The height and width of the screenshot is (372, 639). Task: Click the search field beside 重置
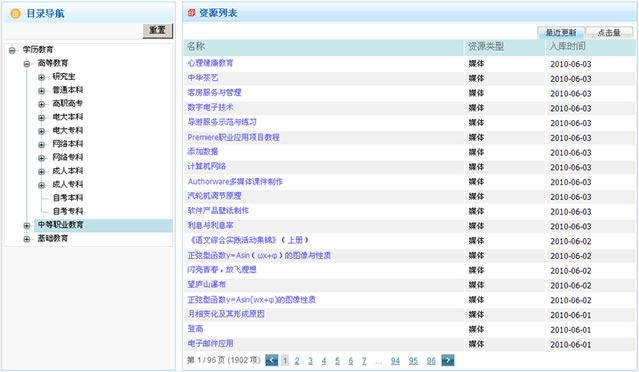73,31
